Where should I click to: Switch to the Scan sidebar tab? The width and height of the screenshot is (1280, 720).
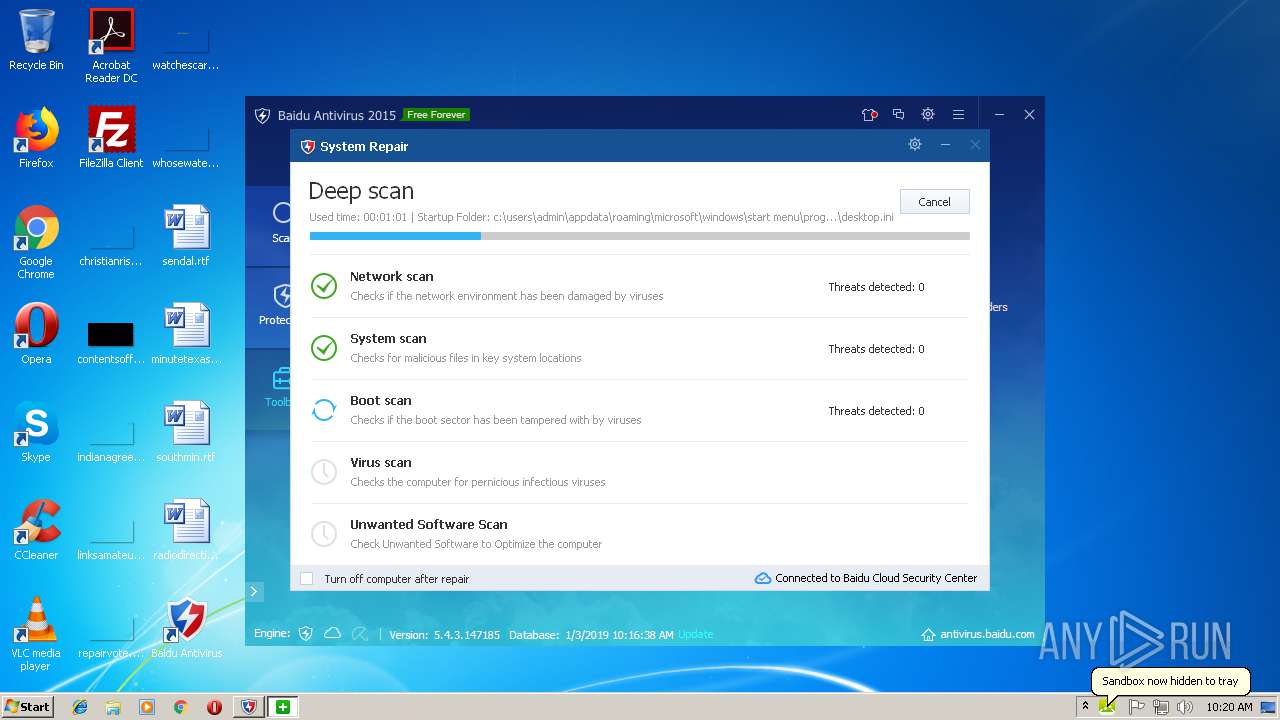click(268, 225)
